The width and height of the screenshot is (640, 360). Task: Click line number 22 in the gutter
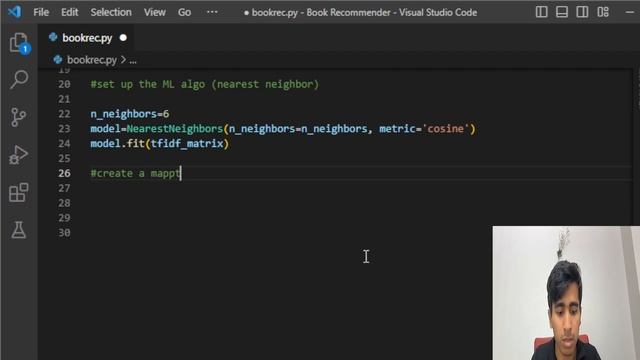64,114
